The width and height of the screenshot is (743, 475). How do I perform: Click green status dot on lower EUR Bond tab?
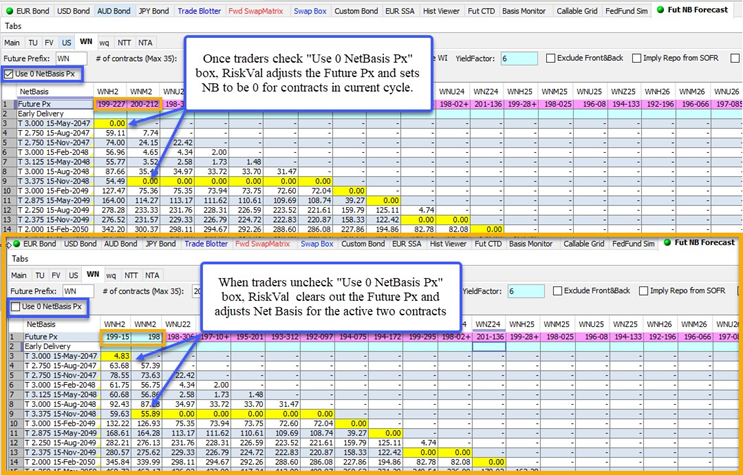point(17,244)
